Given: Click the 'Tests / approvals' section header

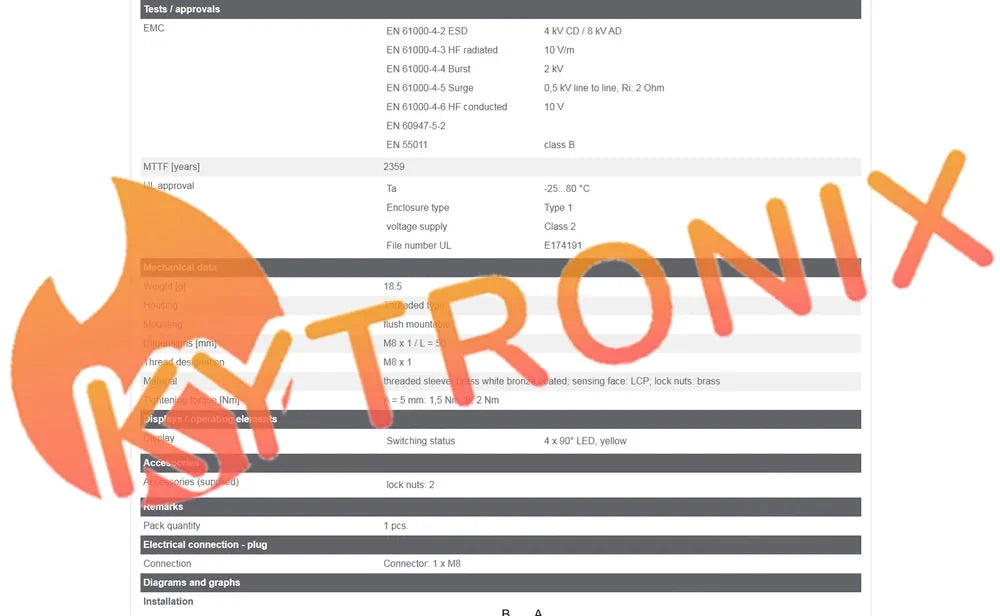Looking at the screenshot, I should 501,9.
